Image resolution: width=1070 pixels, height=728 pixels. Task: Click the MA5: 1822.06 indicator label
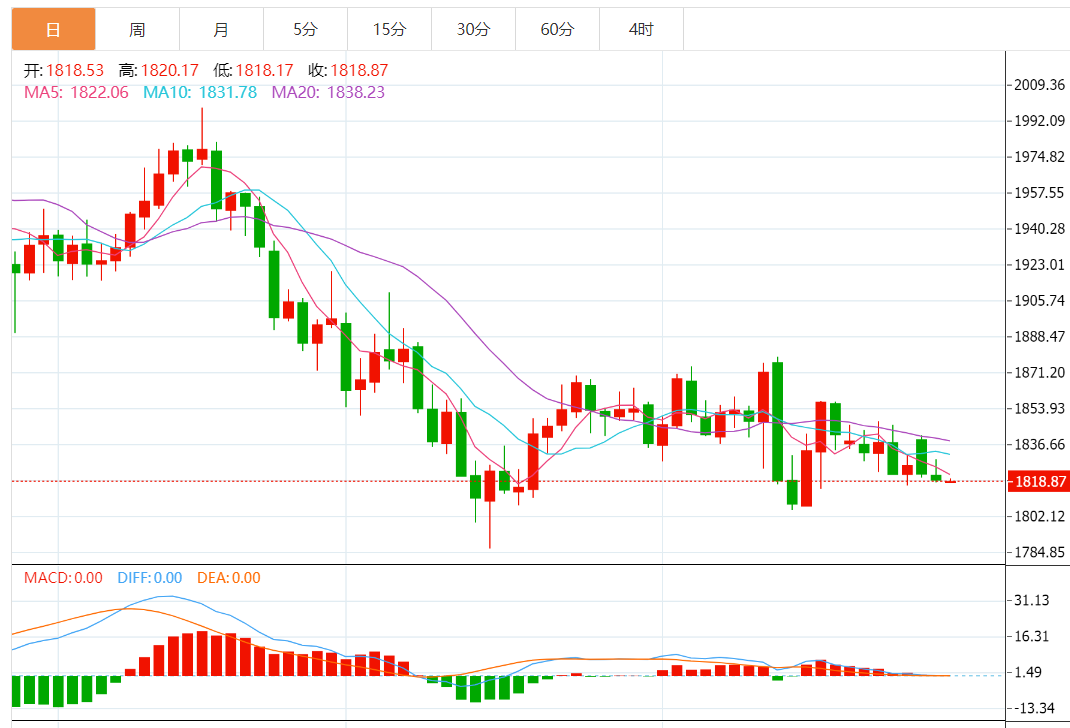(76, 92)
